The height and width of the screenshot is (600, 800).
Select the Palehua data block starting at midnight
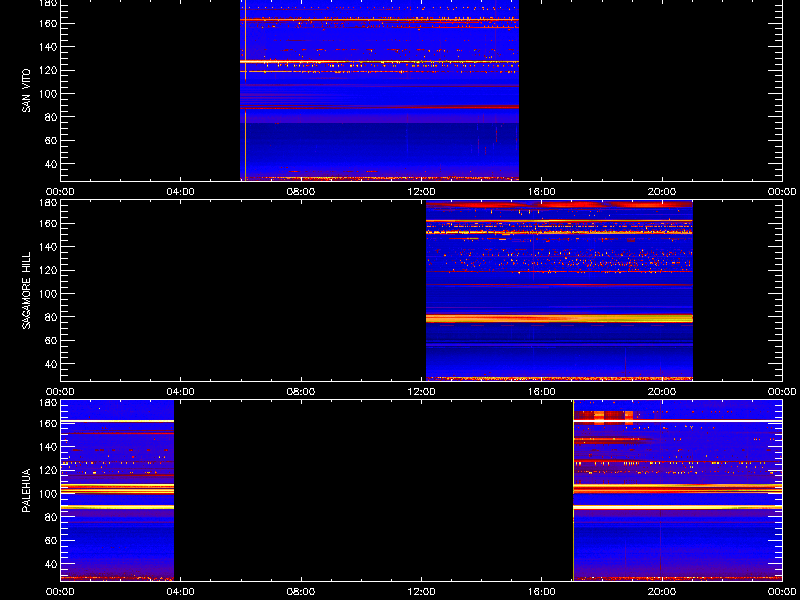pos(117,490)
